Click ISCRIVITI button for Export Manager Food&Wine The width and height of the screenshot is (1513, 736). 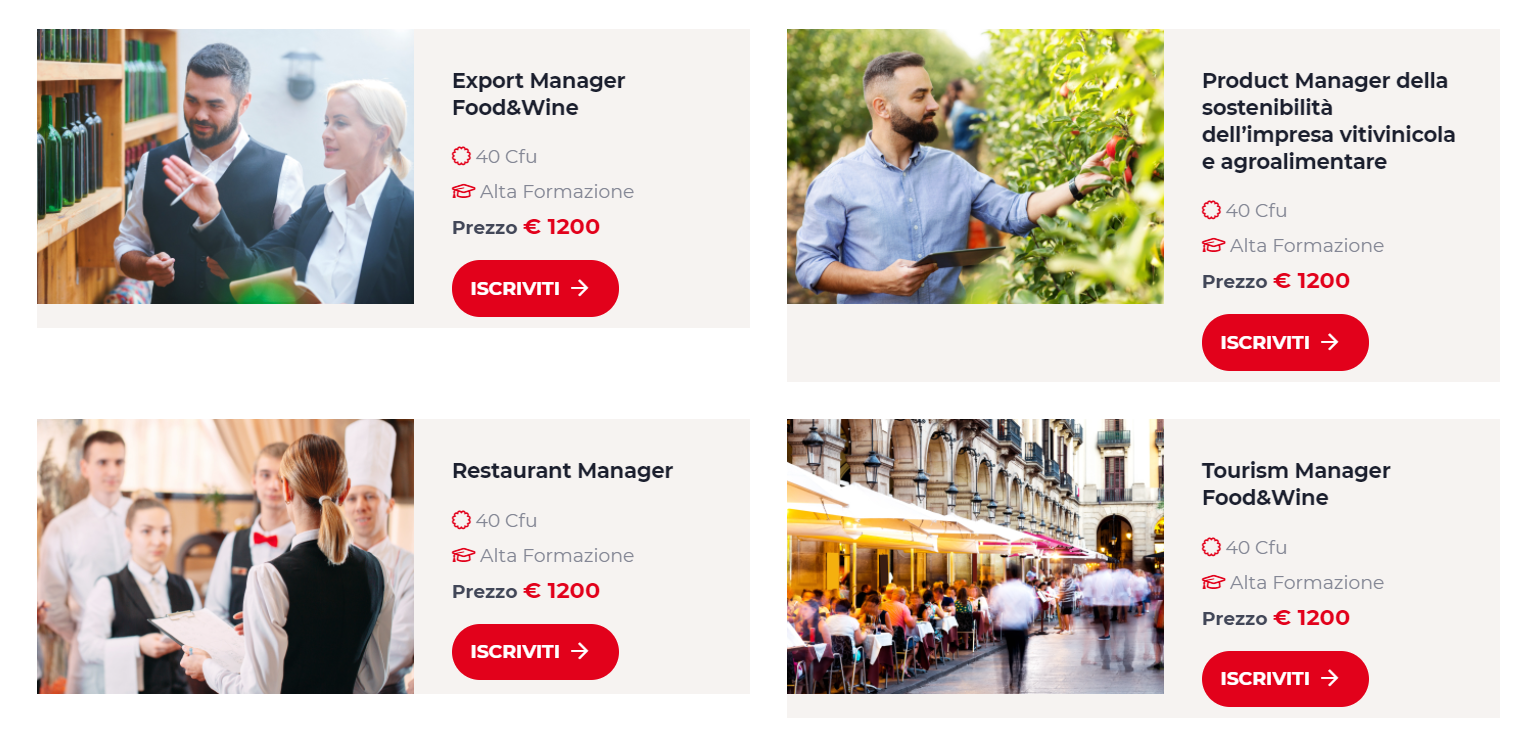535,288
